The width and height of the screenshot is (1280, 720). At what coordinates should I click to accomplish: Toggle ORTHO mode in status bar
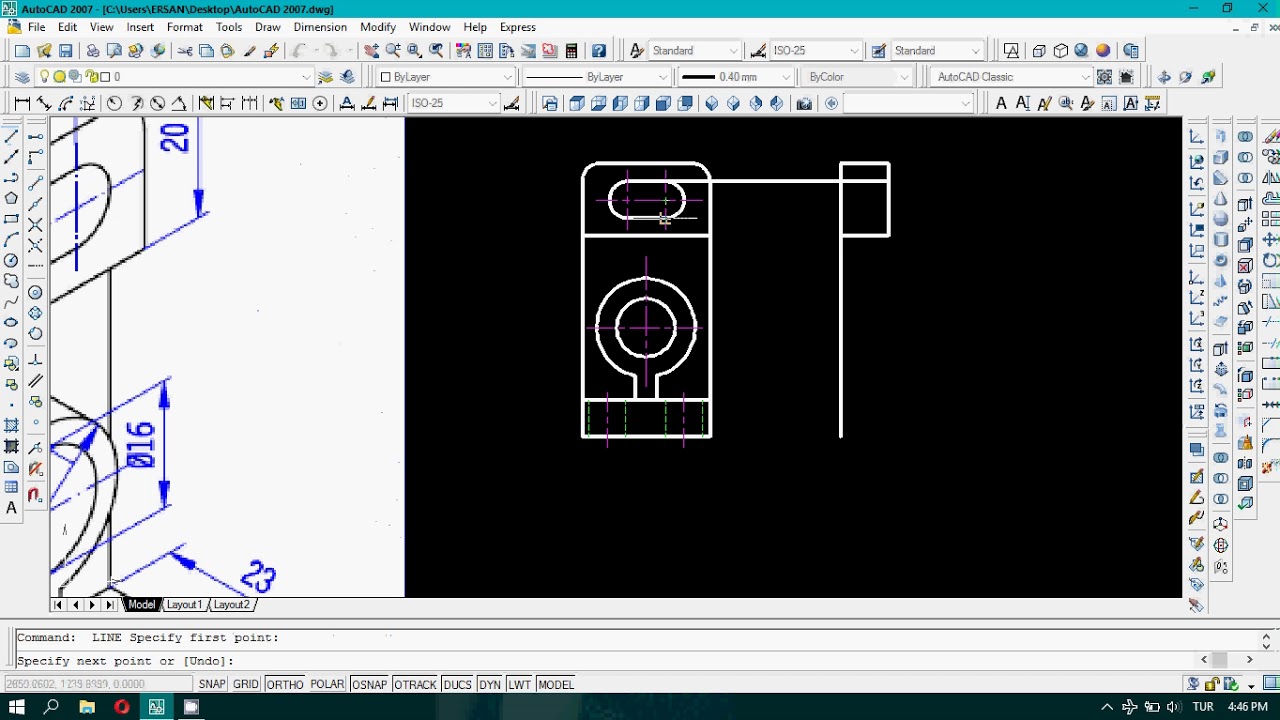[285, 685]
